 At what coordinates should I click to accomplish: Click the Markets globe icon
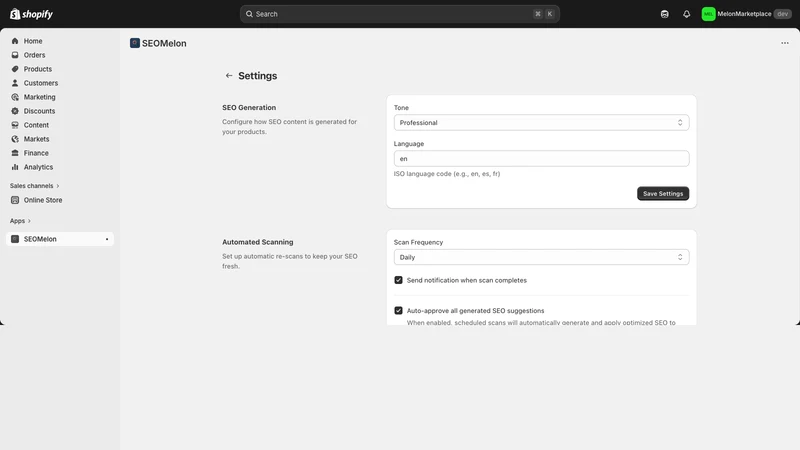point(15,139)
